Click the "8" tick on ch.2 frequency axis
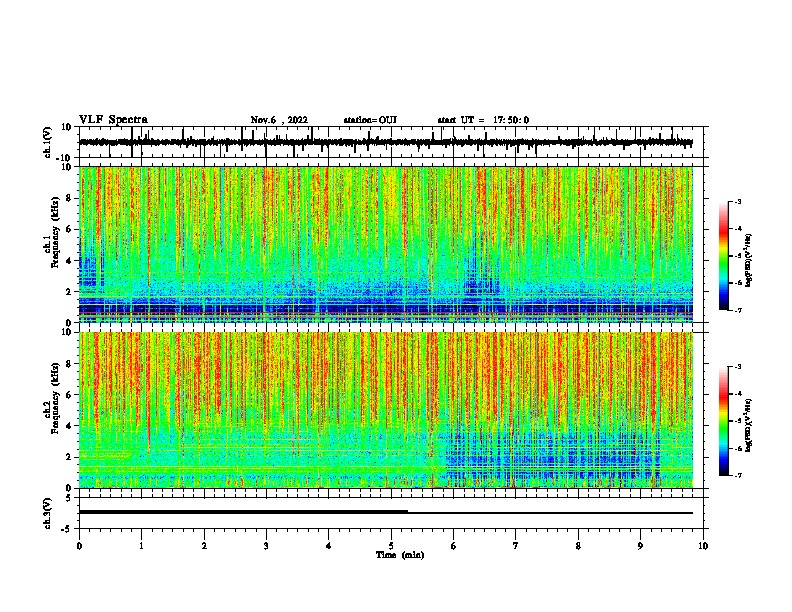Viewport: 792px width, 612px height. pyautogui.click(x=70, y=364)
